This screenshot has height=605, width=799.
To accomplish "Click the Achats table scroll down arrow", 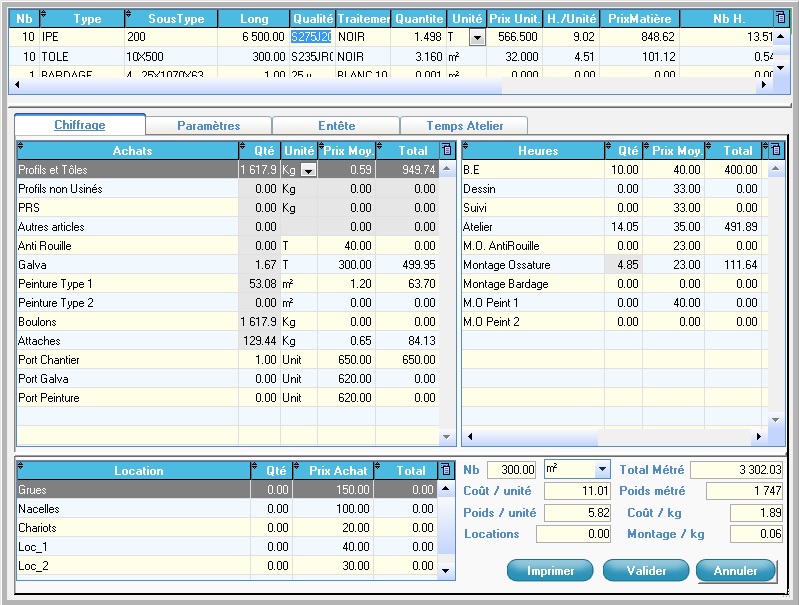I will pos(446,437).
